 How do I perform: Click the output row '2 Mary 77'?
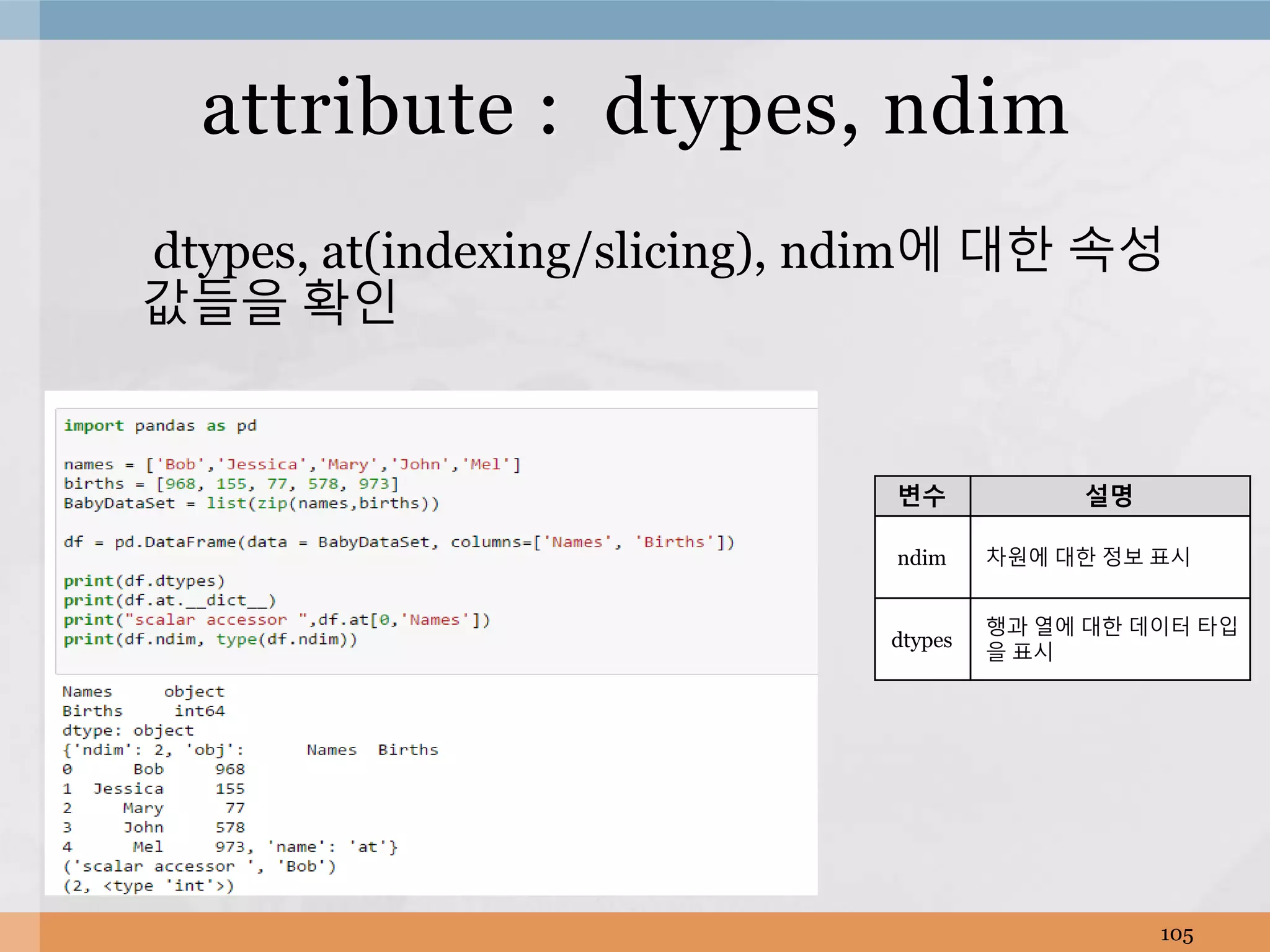pyautogui.click(x=154, y=808)
